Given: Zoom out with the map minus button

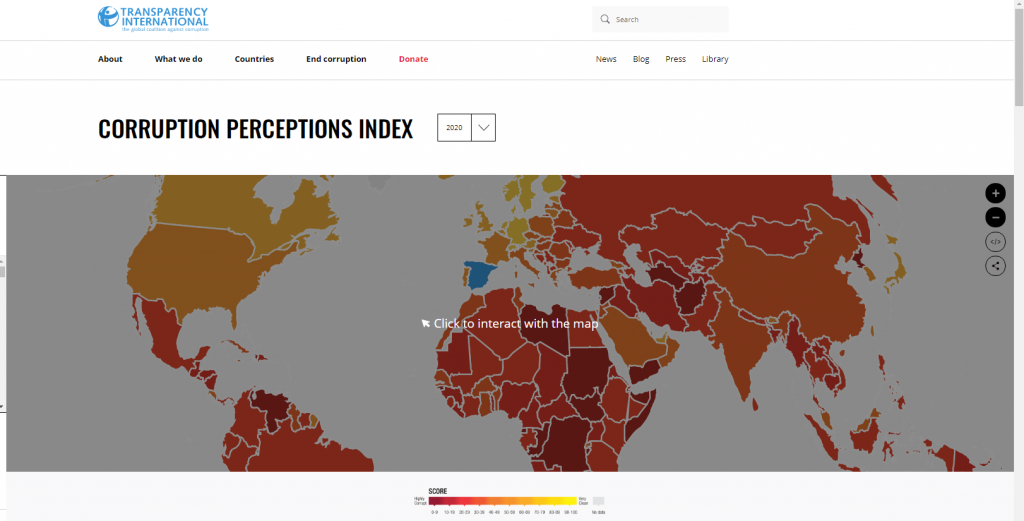Looking at the screenshot, I should pos(995,217).
